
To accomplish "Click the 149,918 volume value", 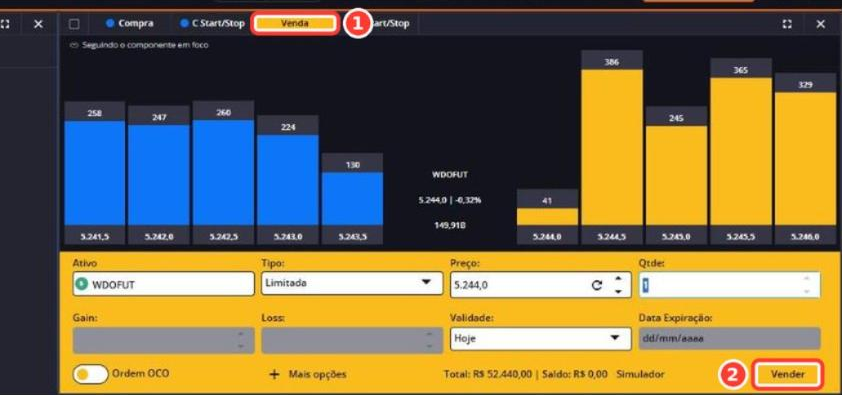I will tap(450, 225).
